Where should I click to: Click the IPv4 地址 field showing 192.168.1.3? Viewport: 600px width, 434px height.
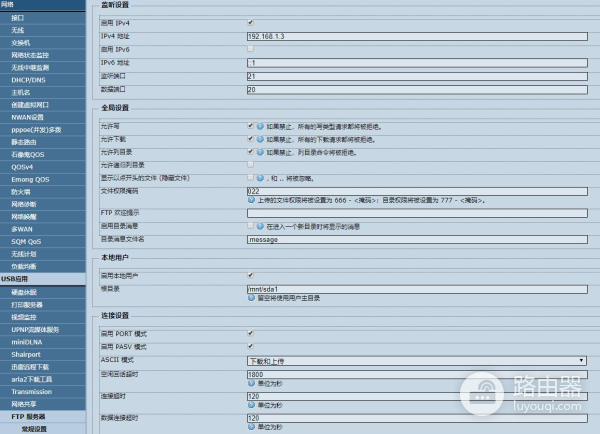417,36
